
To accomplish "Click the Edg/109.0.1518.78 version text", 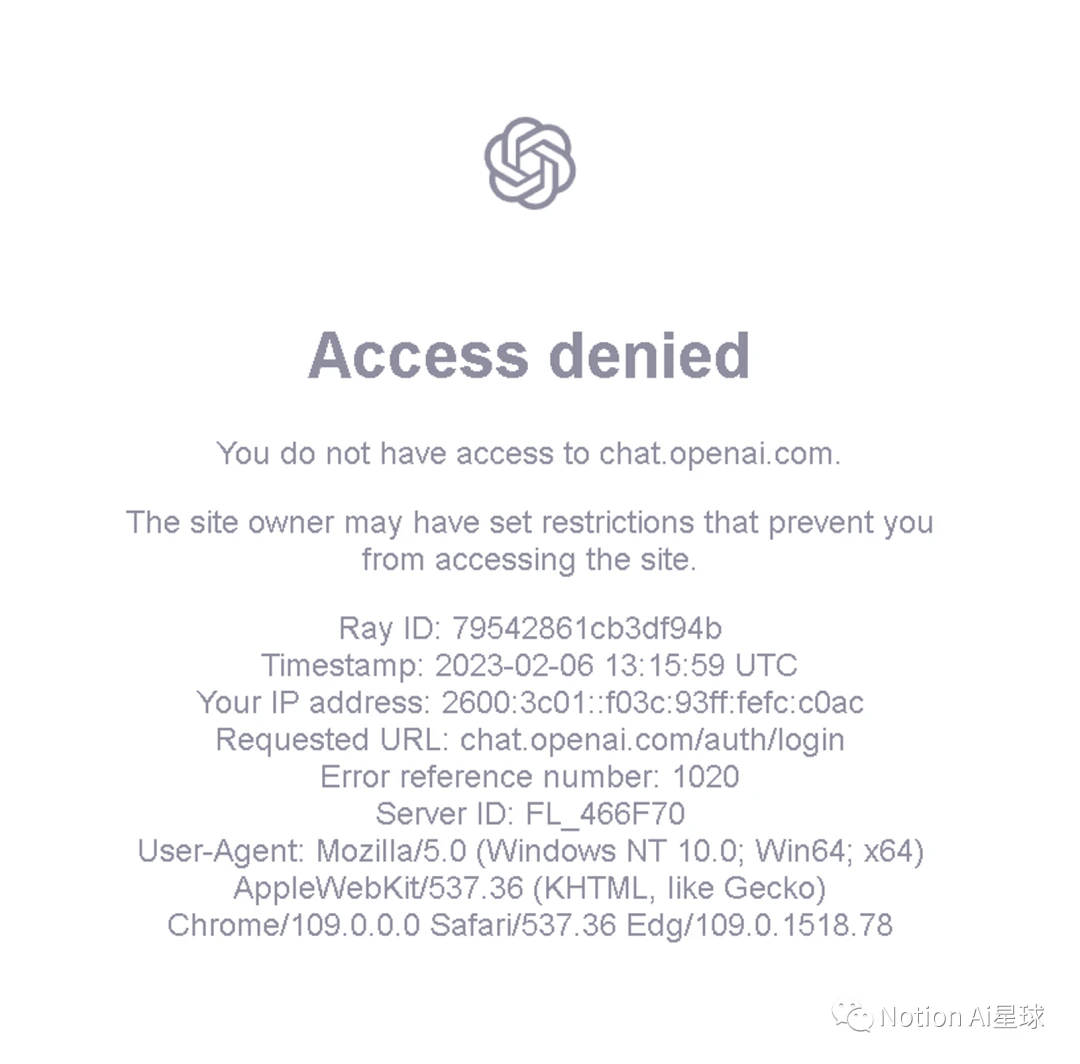I will point(760,926).
